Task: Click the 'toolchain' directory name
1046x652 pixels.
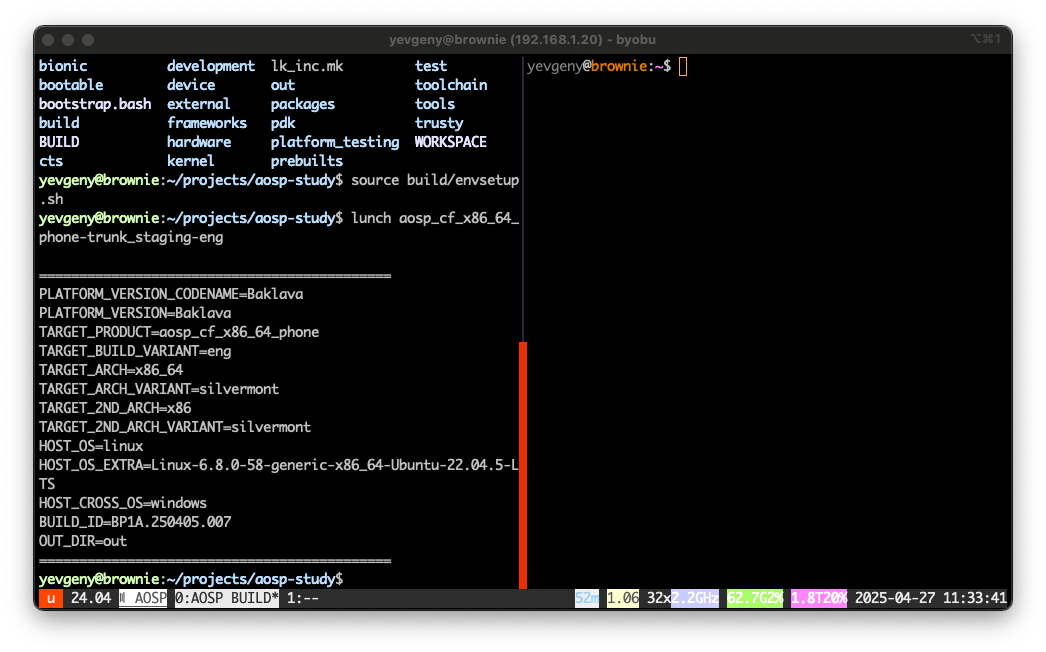Action: [451, 85]
